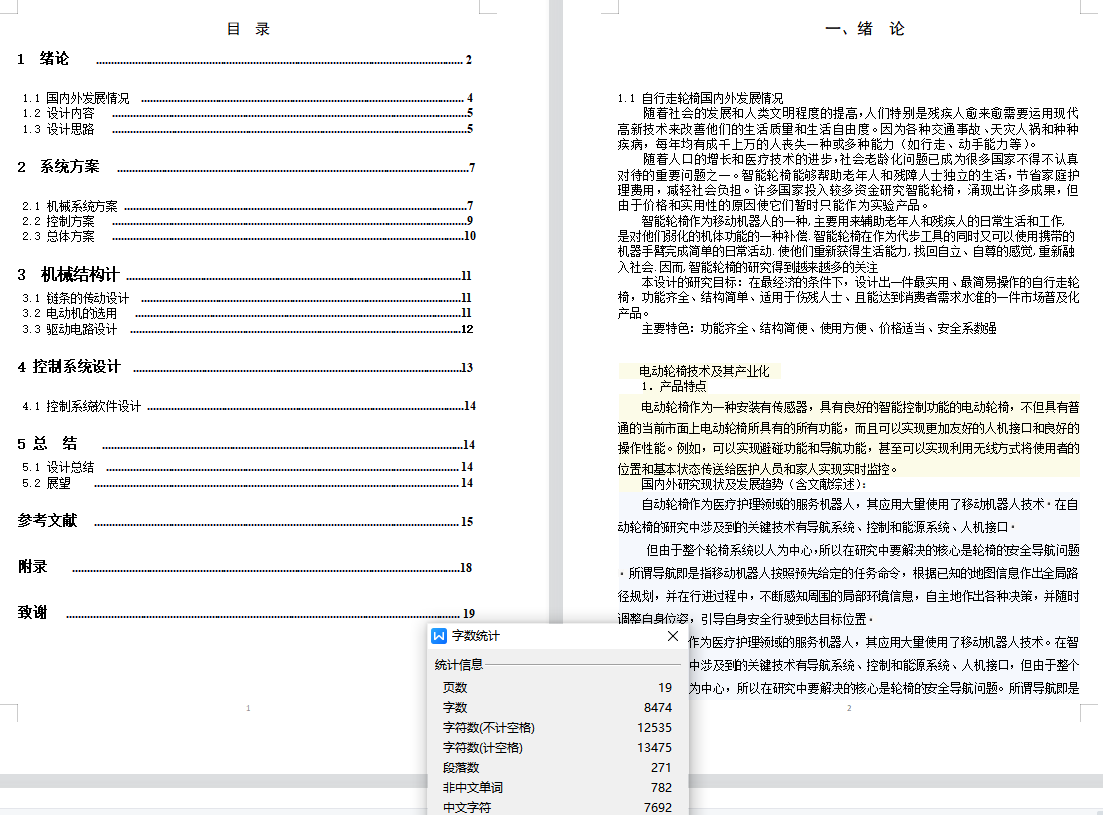Select the 4 控制系统设计 contents entry

click(69, 367)
